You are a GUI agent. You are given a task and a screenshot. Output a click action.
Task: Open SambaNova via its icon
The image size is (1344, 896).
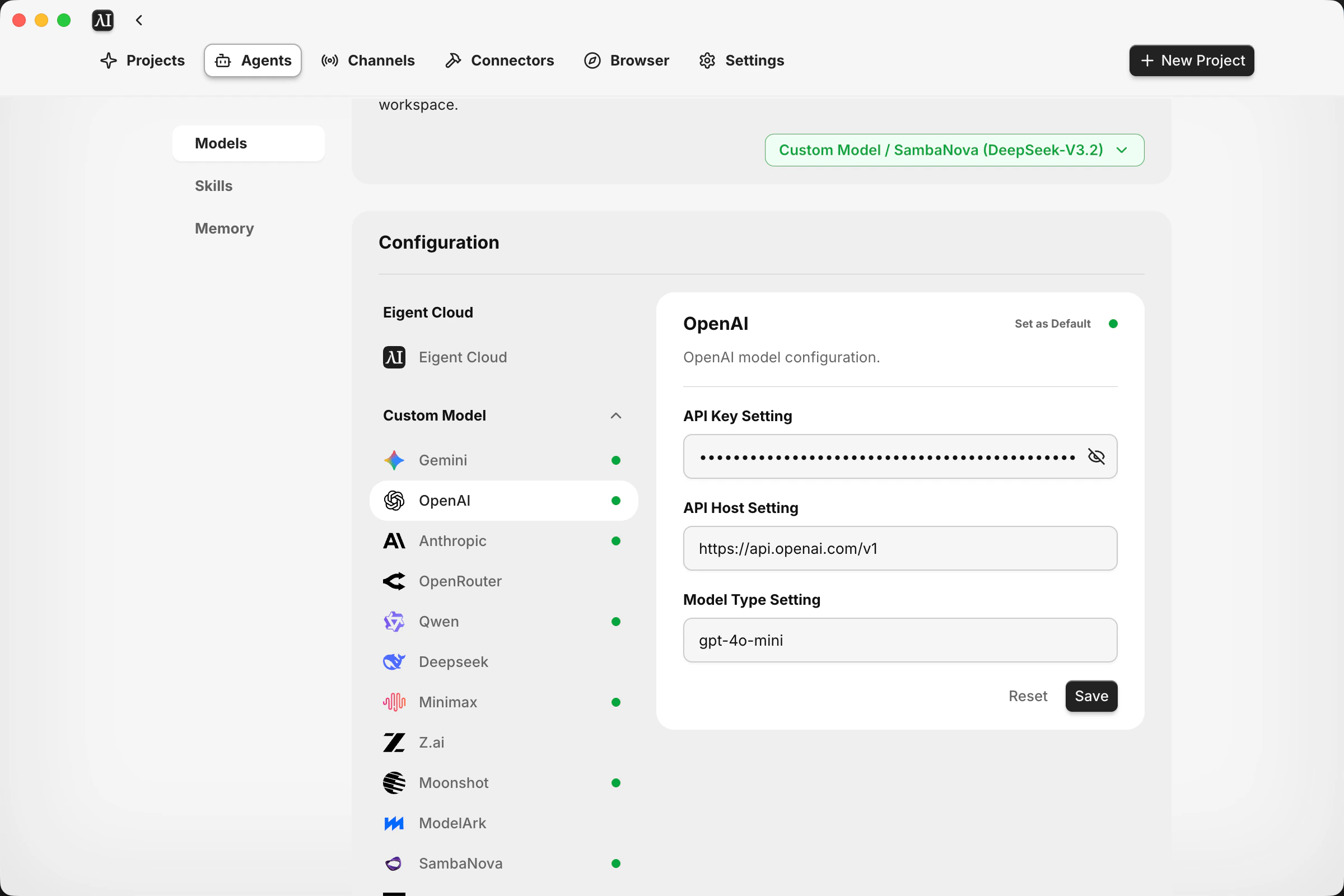394,863
